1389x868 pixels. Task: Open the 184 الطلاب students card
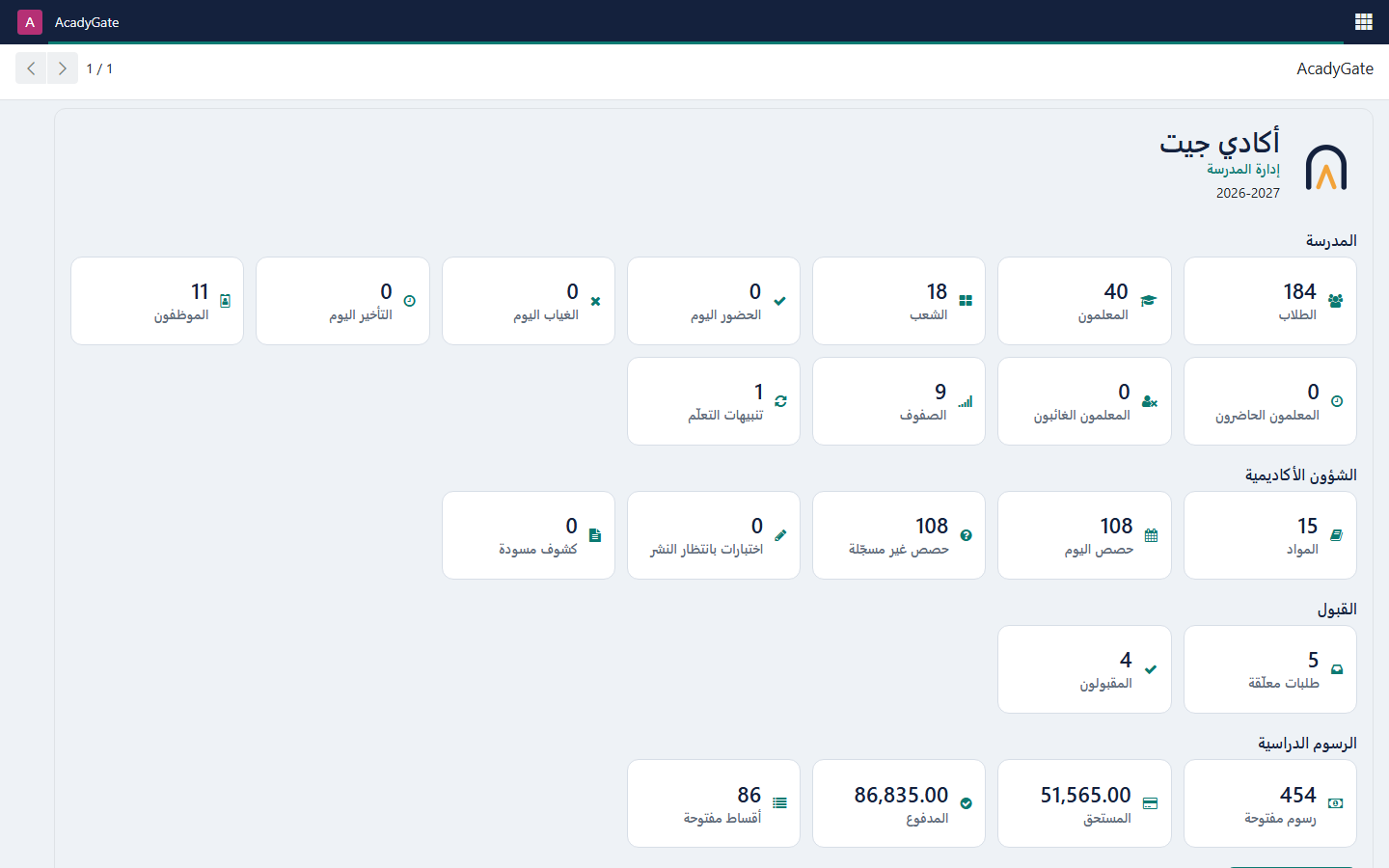pyautogui.click(x=1269, y=301)
